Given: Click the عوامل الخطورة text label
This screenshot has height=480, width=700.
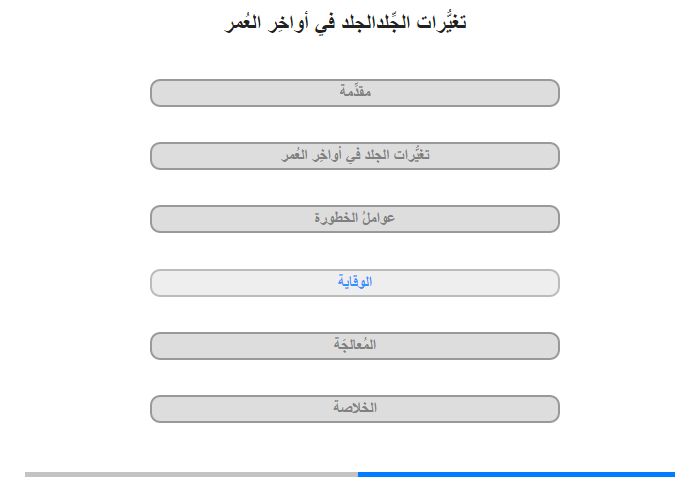Looking at the screenshot, I should (x=355, y=219).
